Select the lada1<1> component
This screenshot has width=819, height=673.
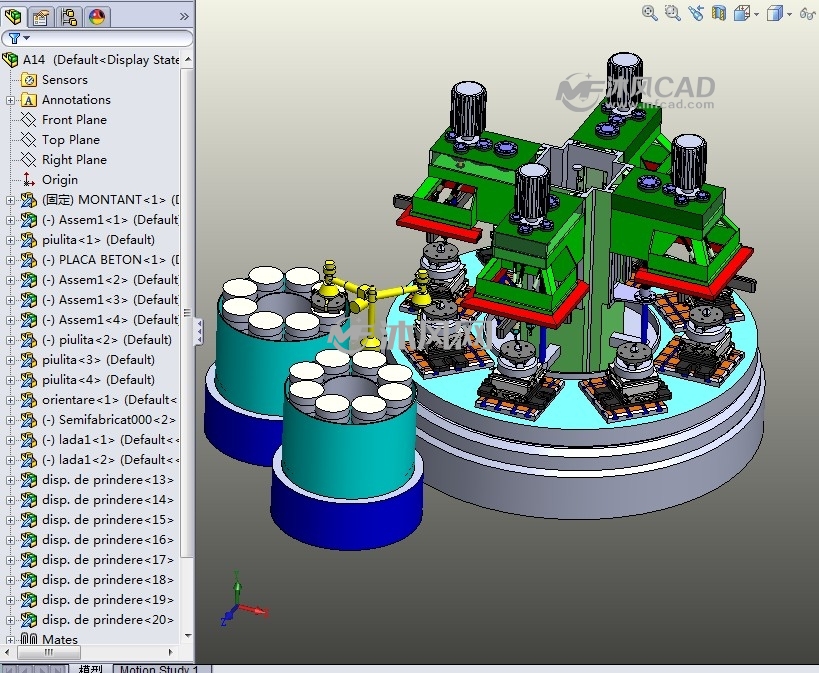(110, 440)
